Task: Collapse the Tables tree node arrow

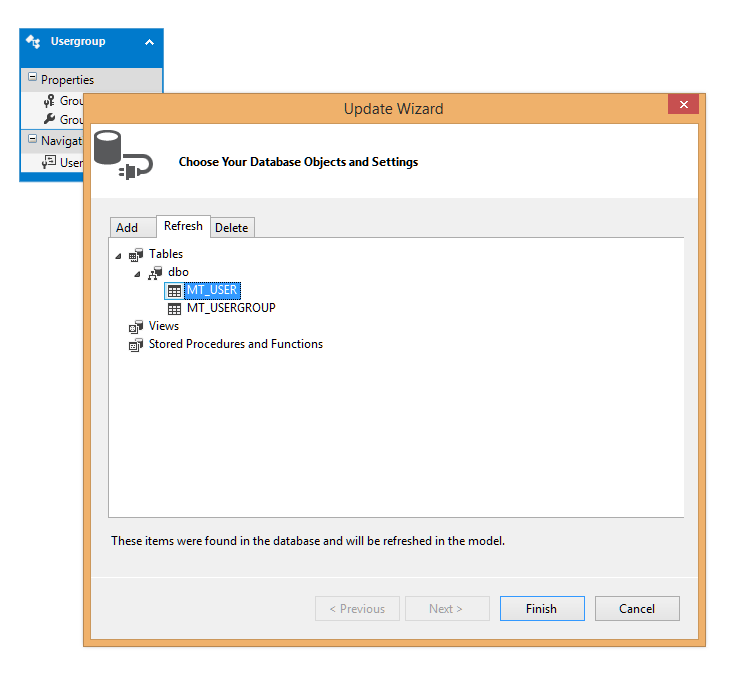Action: (x=119, y=256)
